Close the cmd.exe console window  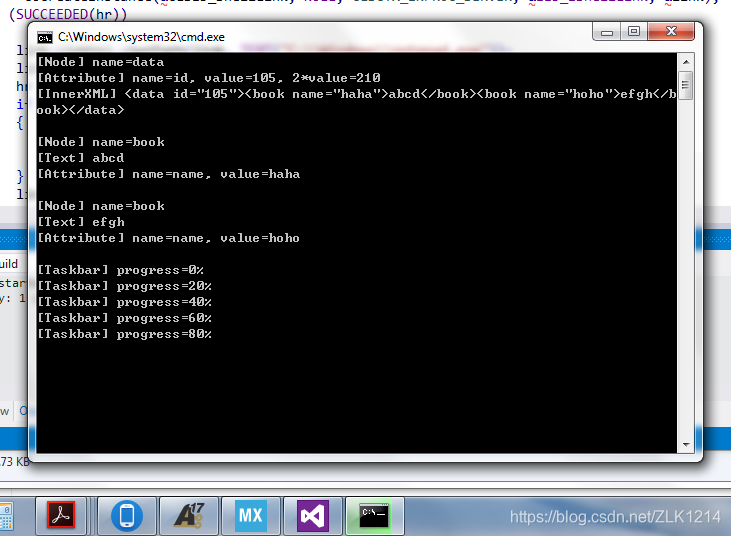[671, 32]
